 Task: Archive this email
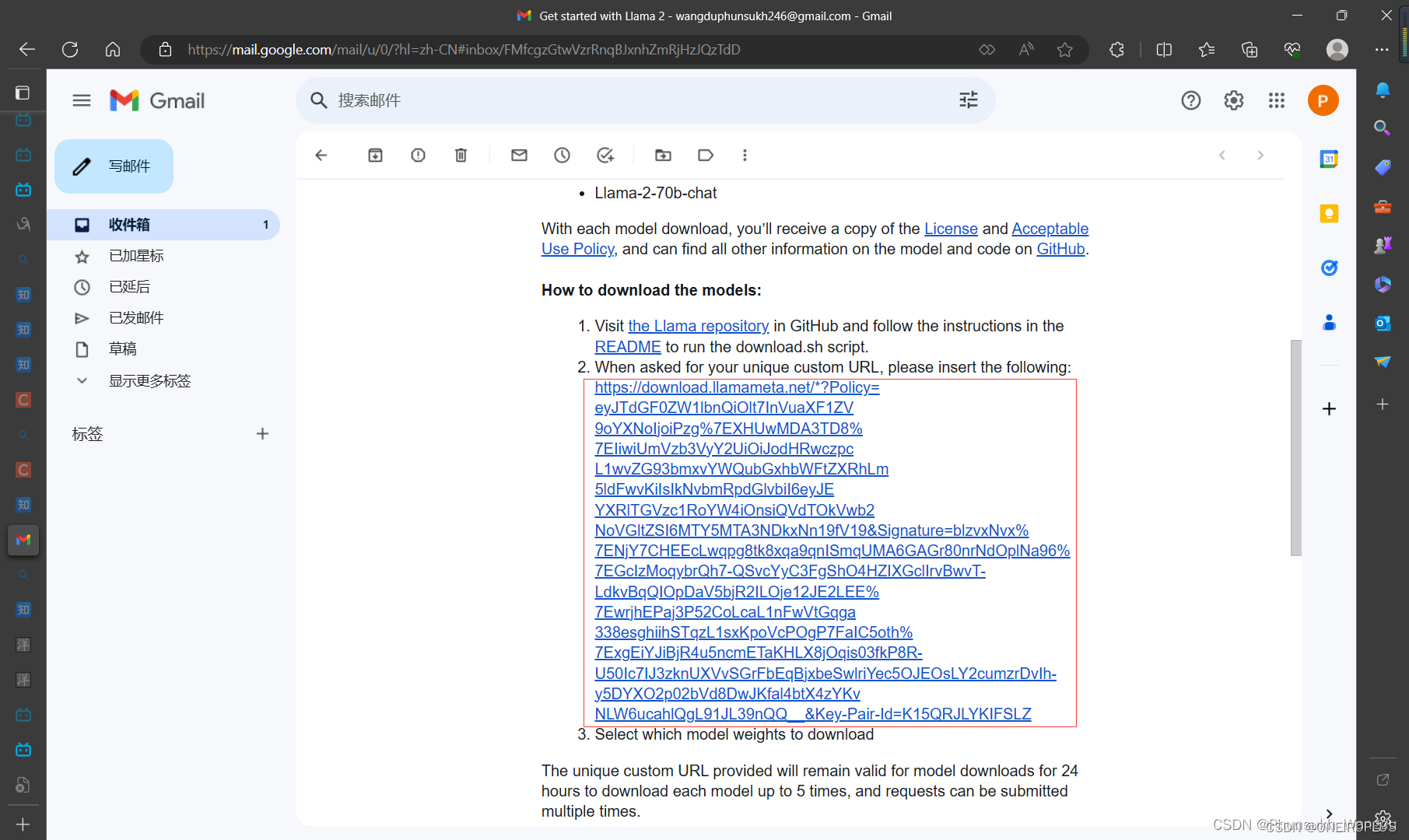point(375,156)
